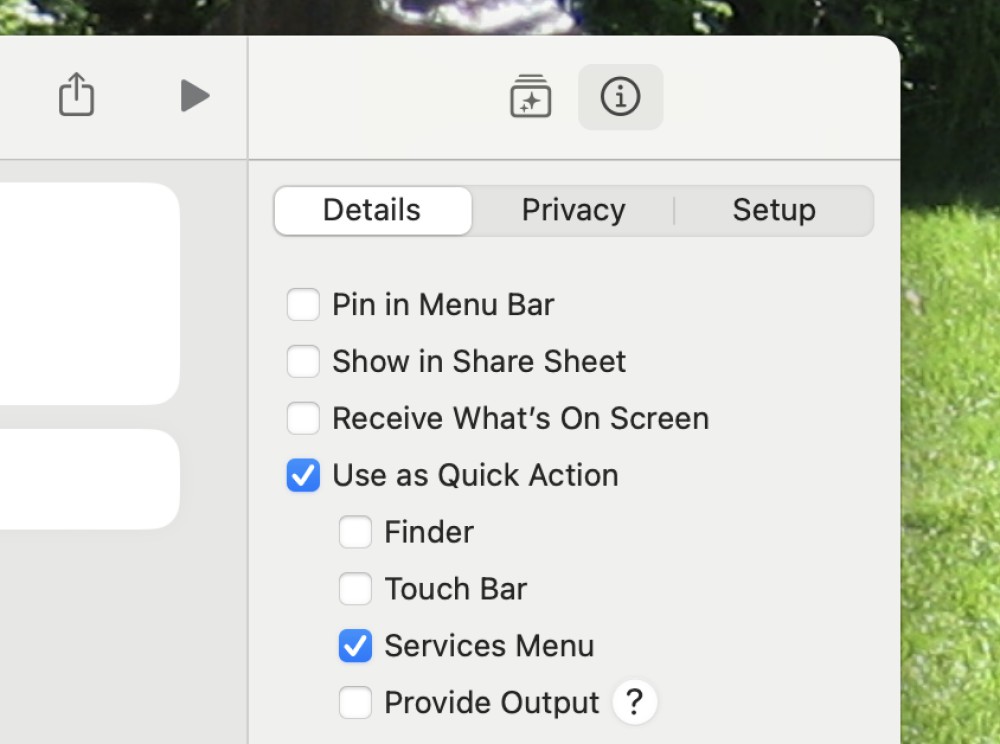Uncheck Use as Quick Action

pos(303,475)
